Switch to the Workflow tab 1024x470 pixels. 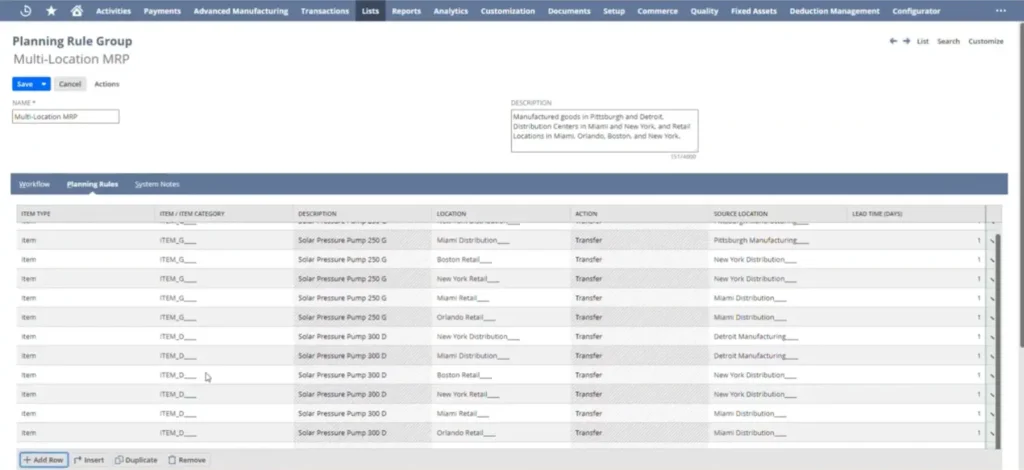pyautogui.click(x=34, y=184)
